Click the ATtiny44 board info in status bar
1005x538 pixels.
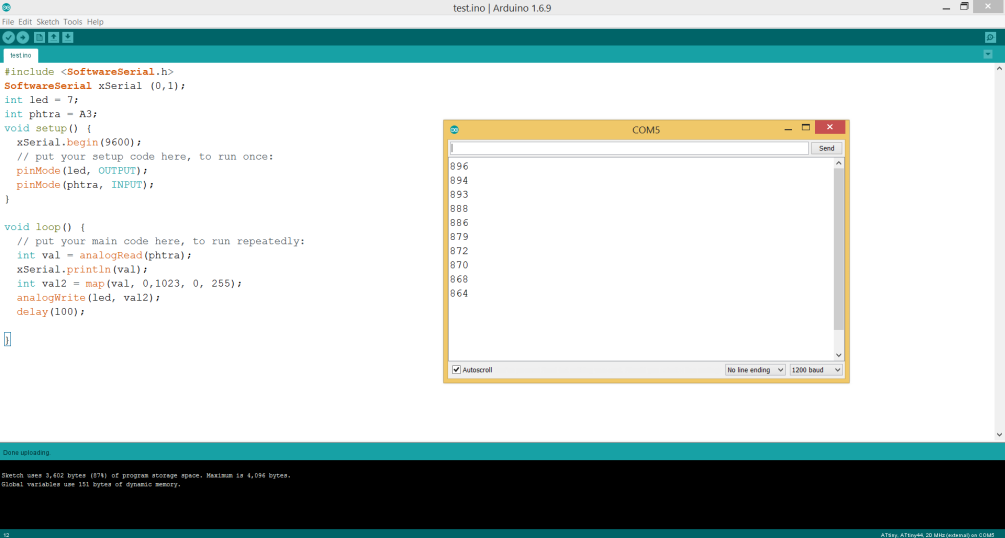pyautogui.click(x=936, y=535)
